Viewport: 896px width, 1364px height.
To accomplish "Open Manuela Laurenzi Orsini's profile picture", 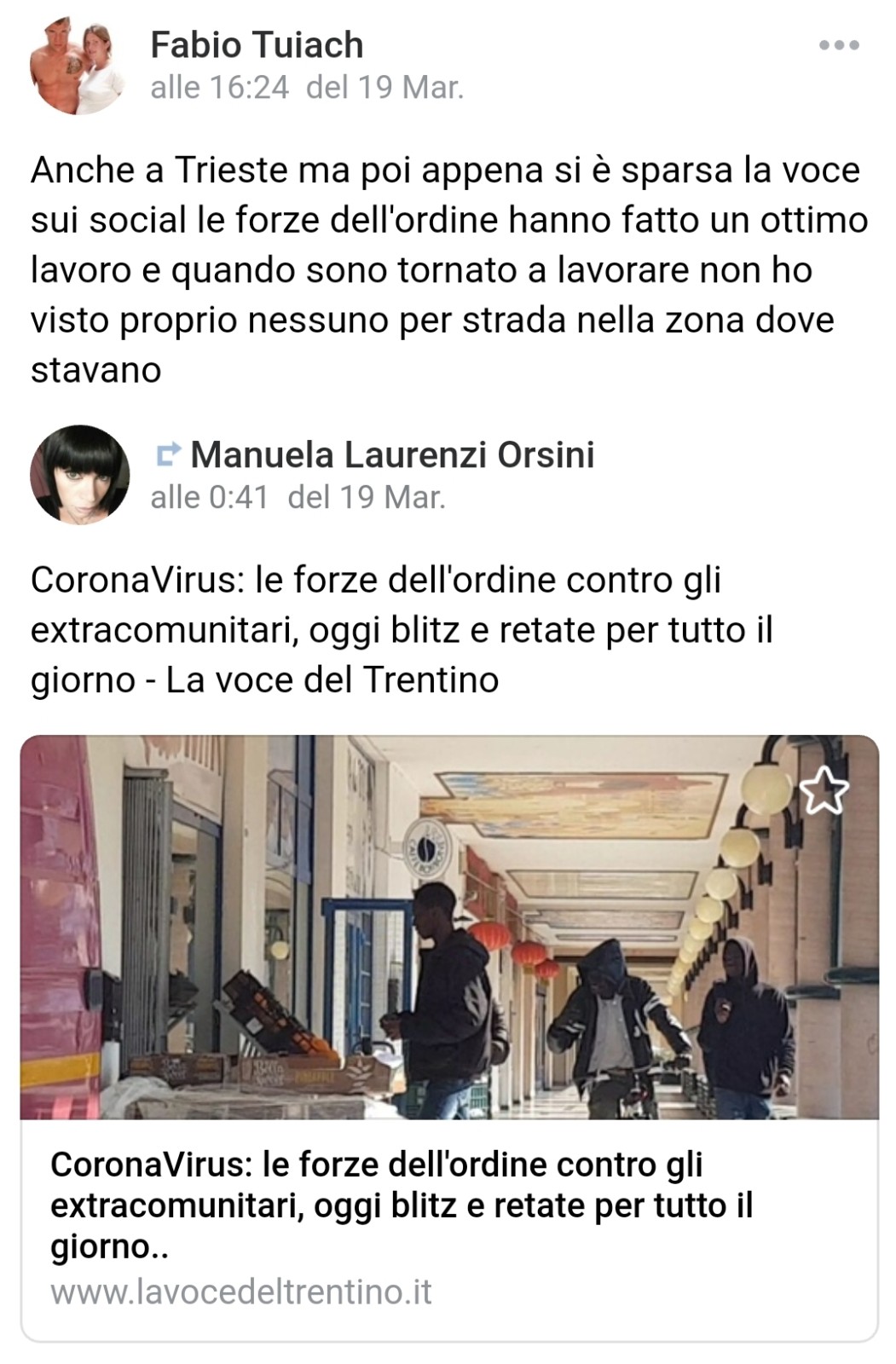I will click(x=79, y=474).
